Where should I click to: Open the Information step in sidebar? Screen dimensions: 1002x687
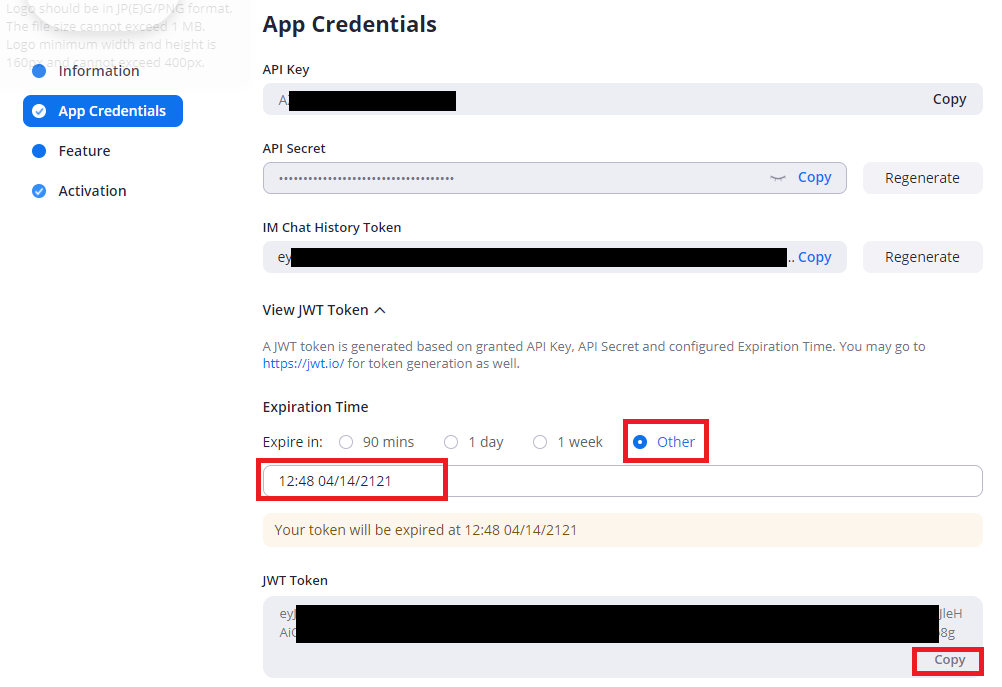[98, 71]
